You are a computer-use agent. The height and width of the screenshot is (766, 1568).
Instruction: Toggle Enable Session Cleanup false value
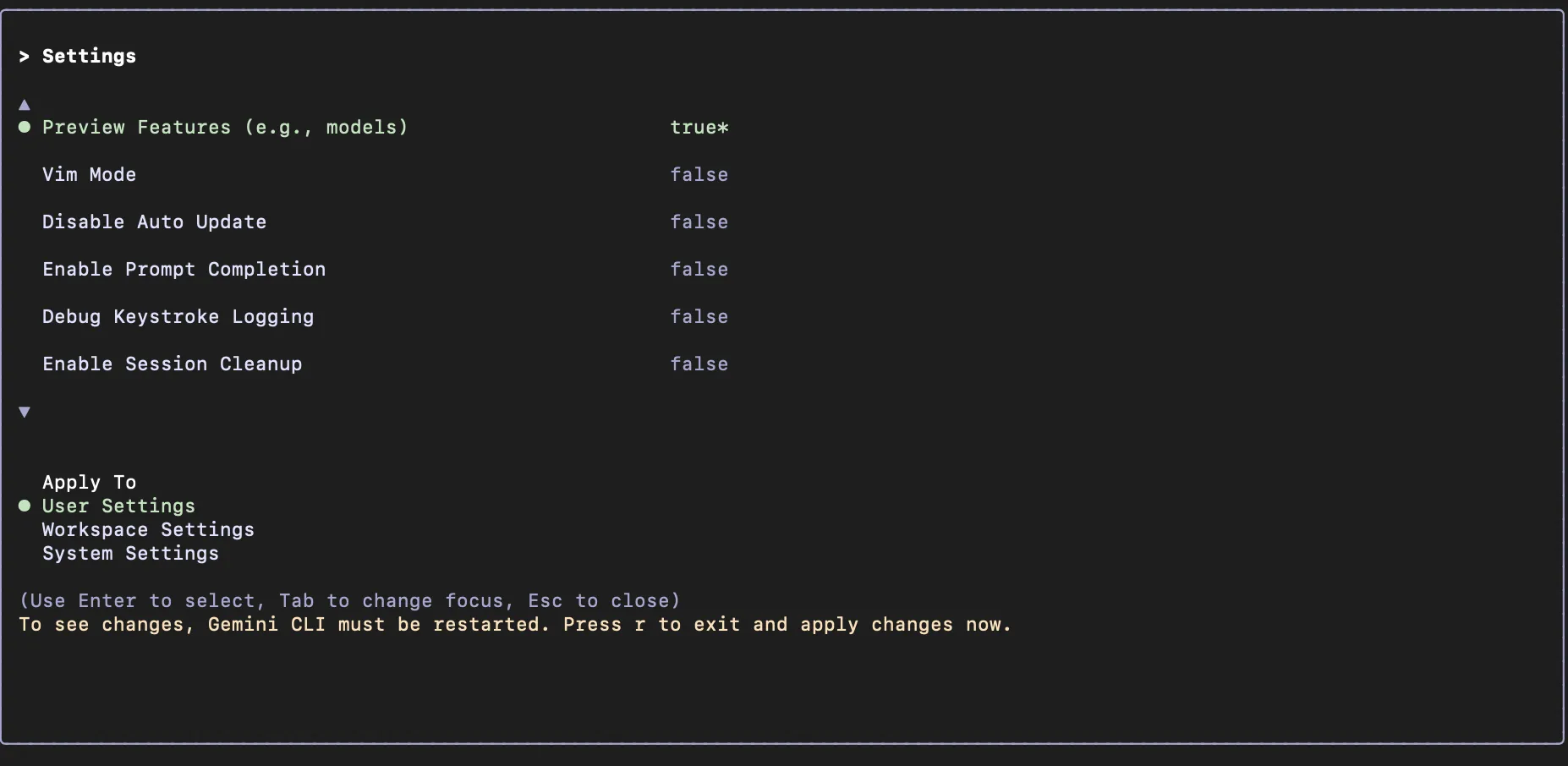[x=699, y=364]
